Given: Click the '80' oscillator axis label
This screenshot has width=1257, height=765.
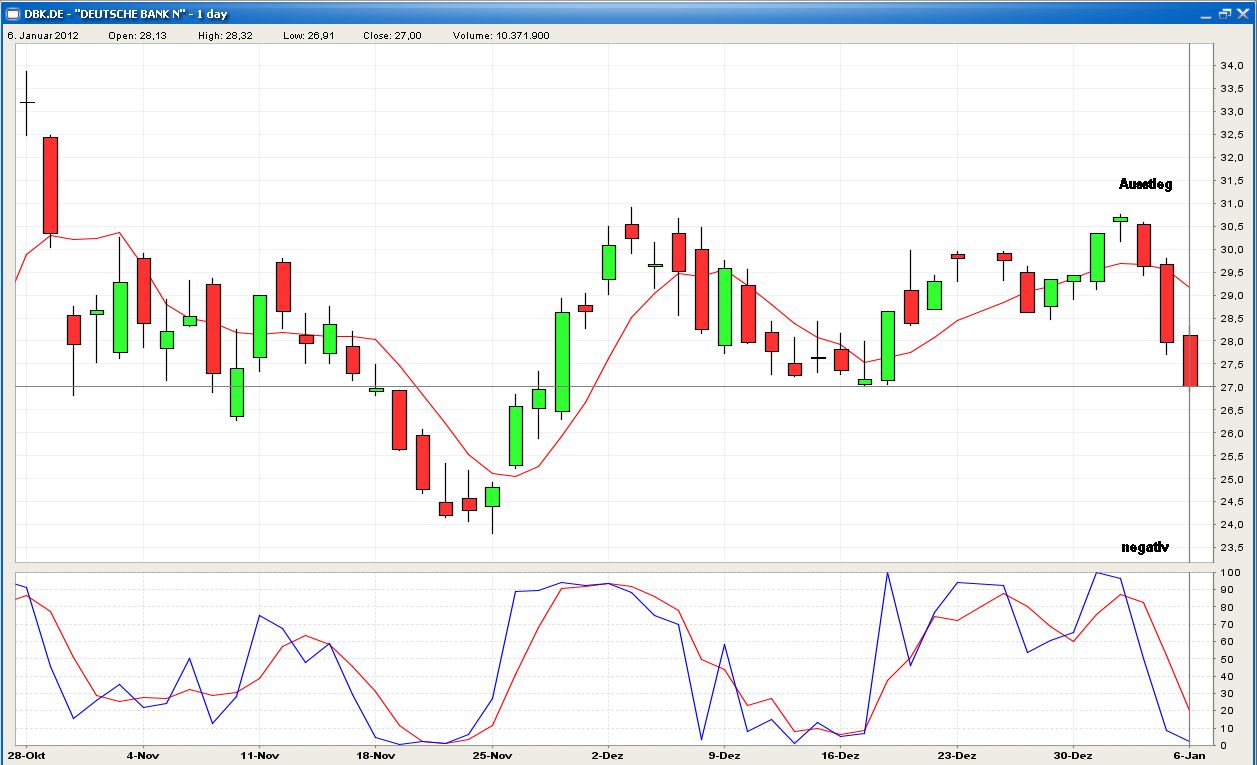Looking at the screenshot, I should 1226,608.
